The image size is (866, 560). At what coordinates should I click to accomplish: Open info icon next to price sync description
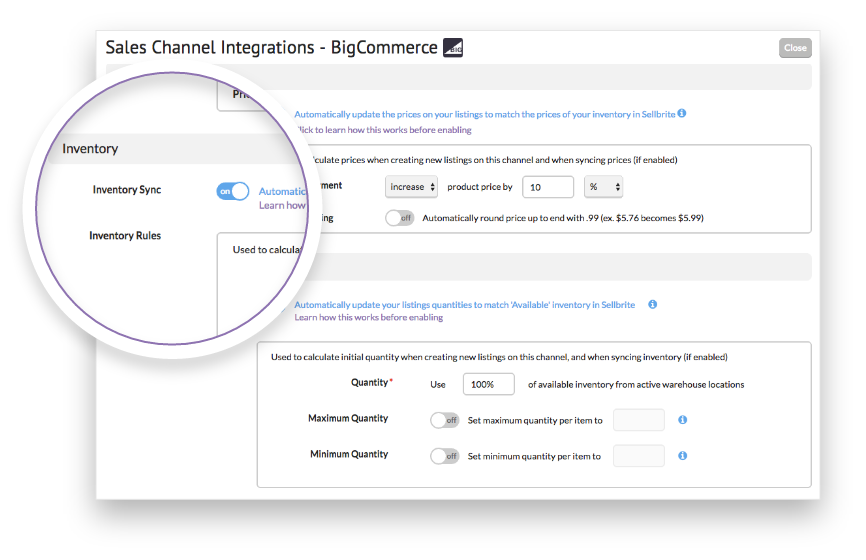tap(682, 113)
